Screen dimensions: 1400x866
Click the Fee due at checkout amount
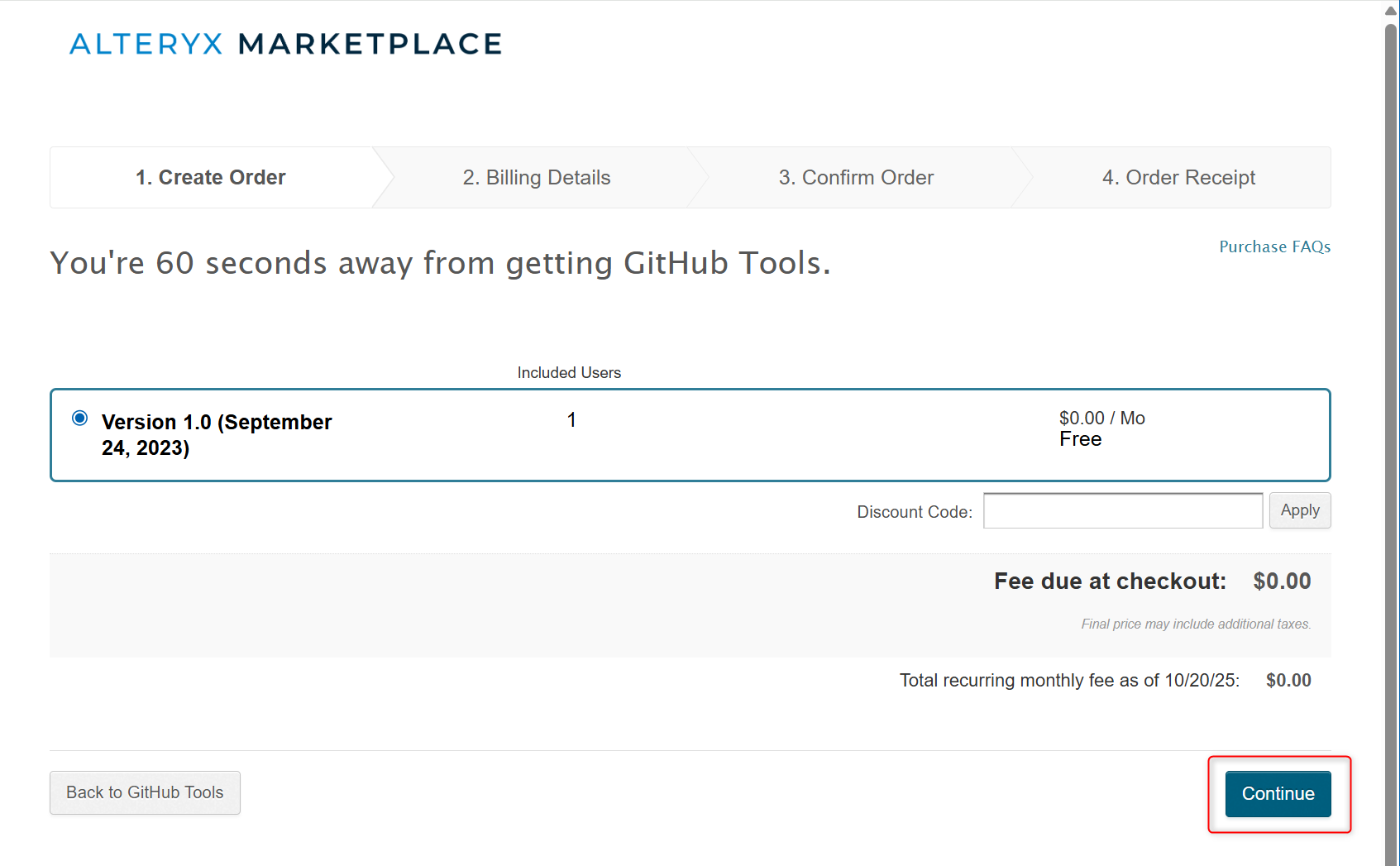(x=1282, y=581)
